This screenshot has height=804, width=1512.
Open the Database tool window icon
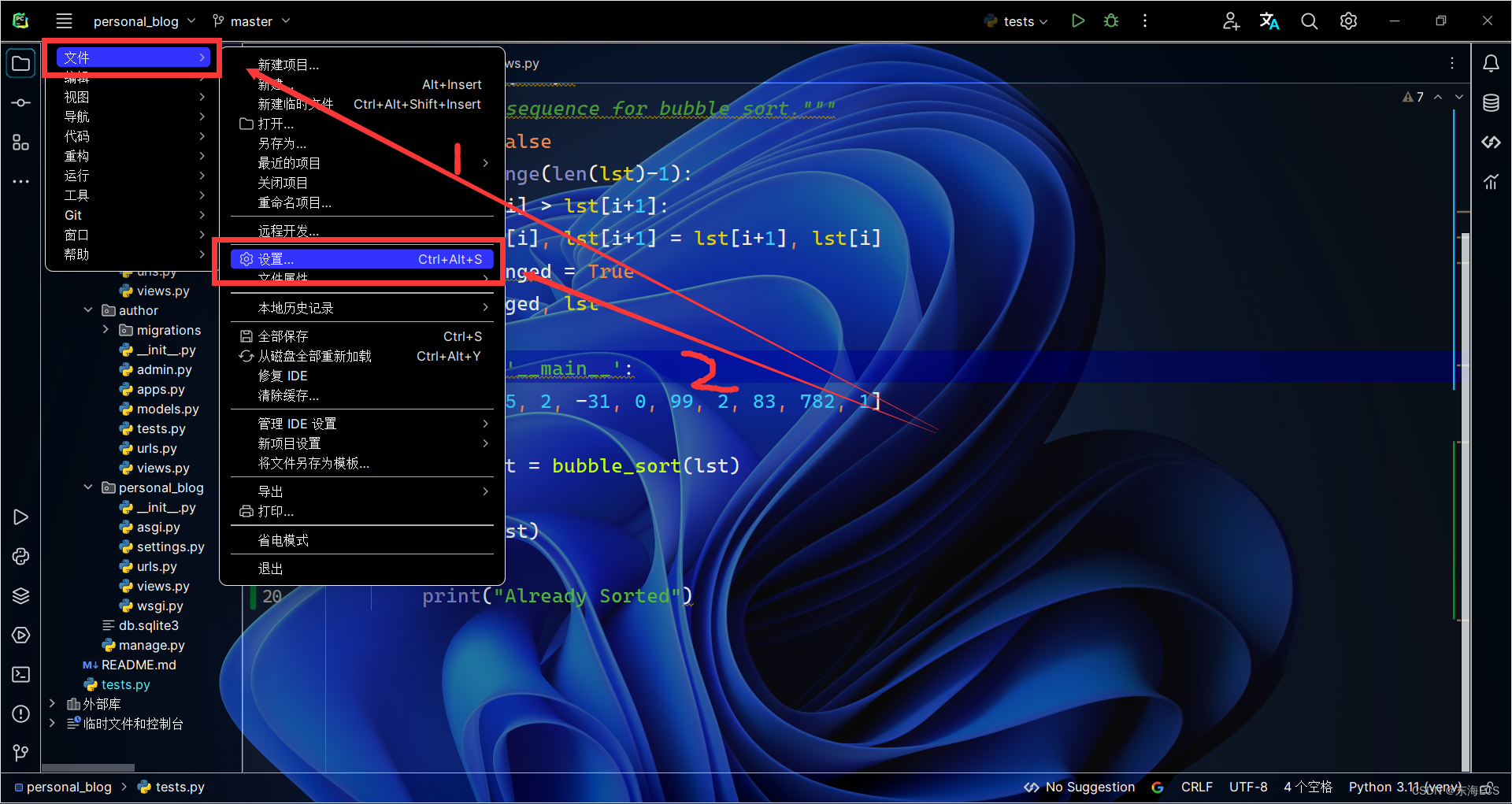(1492, 103)
